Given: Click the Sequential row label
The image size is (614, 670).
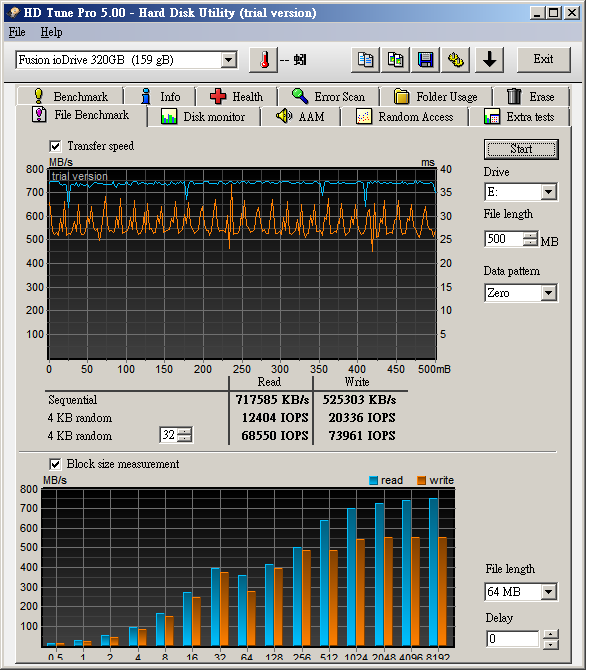Looking at the screenshot, I should [x=73, y=400].
